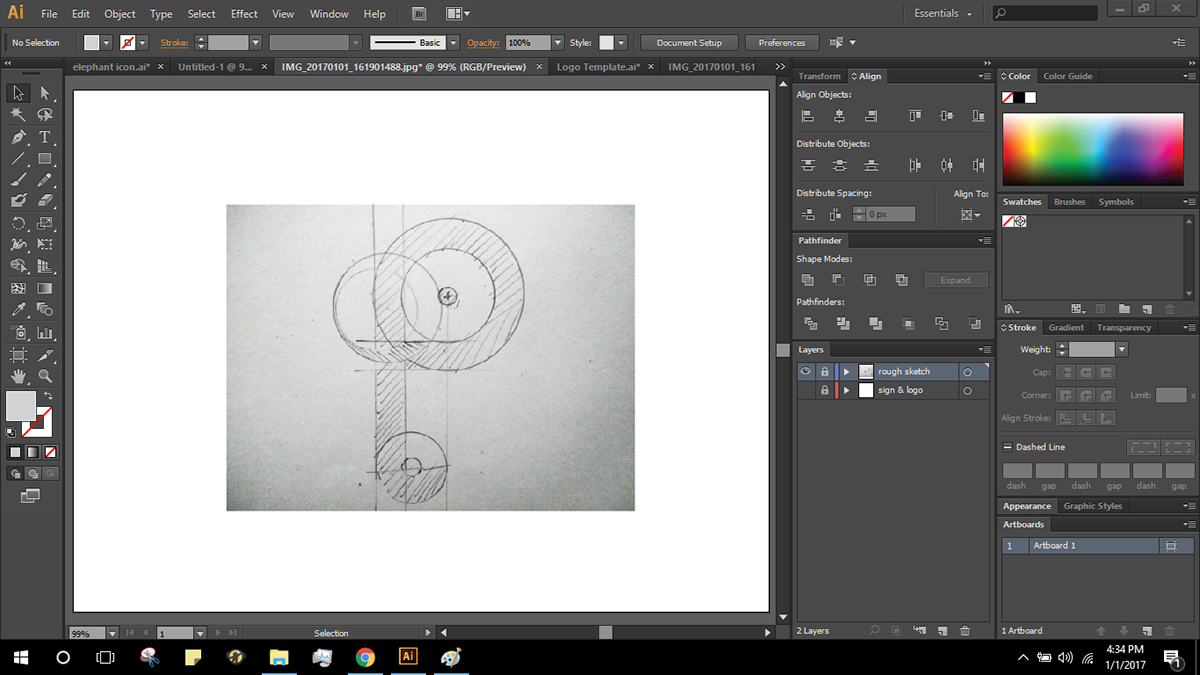Open the stroke Weight dropdown in Stroke panel

click(x=1121, y=350)
